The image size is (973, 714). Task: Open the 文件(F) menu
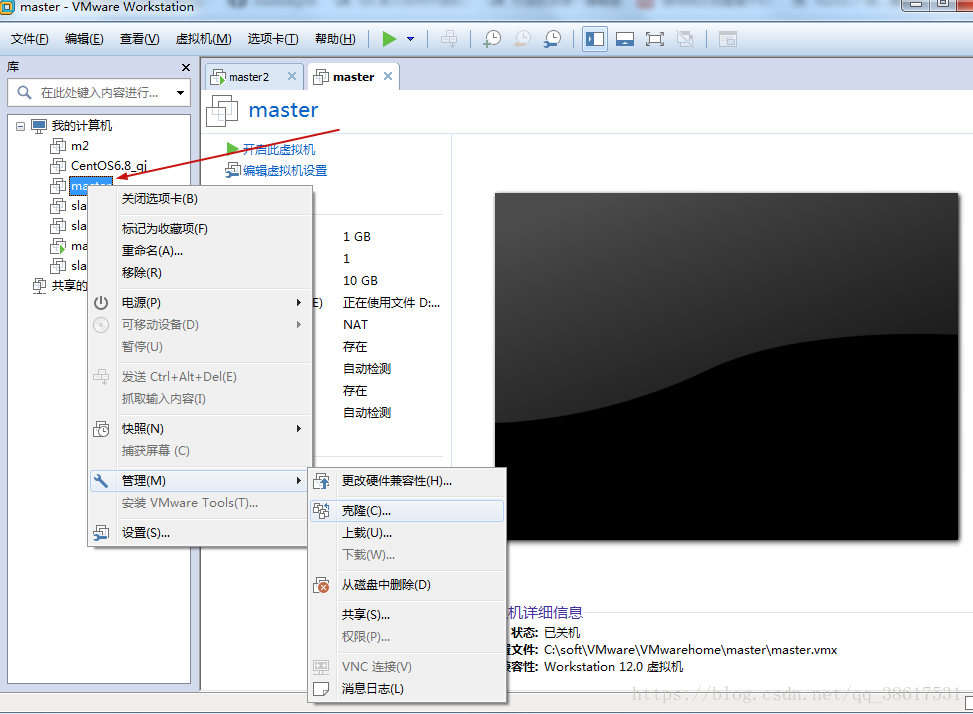29,39
